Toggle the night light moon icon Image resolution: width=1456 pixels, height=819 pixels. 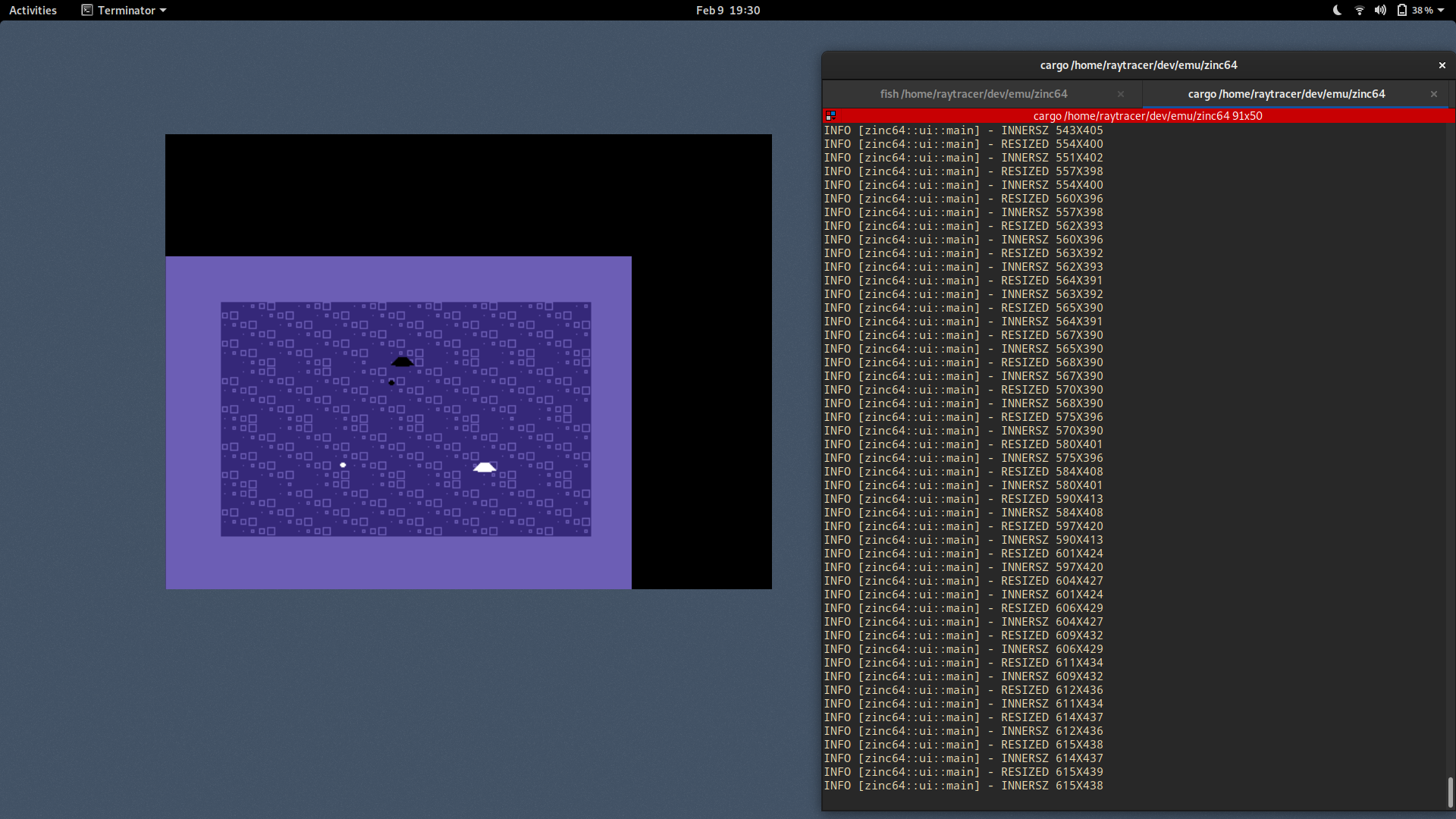point(1336,10)
